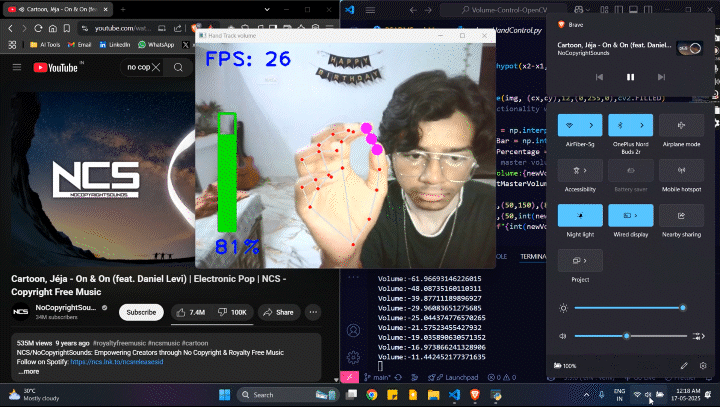Image resolution: width=720 pixels, height=407 pixels.
Task: Open all settings gear in quick settings
Action: [703, 366]
